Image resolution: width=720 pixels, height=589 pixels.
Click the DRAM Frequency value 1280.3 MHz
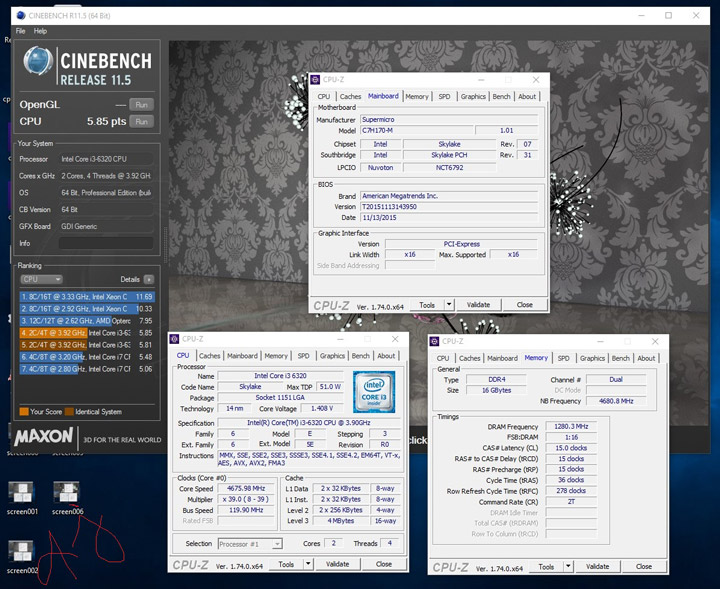(571, 426)
